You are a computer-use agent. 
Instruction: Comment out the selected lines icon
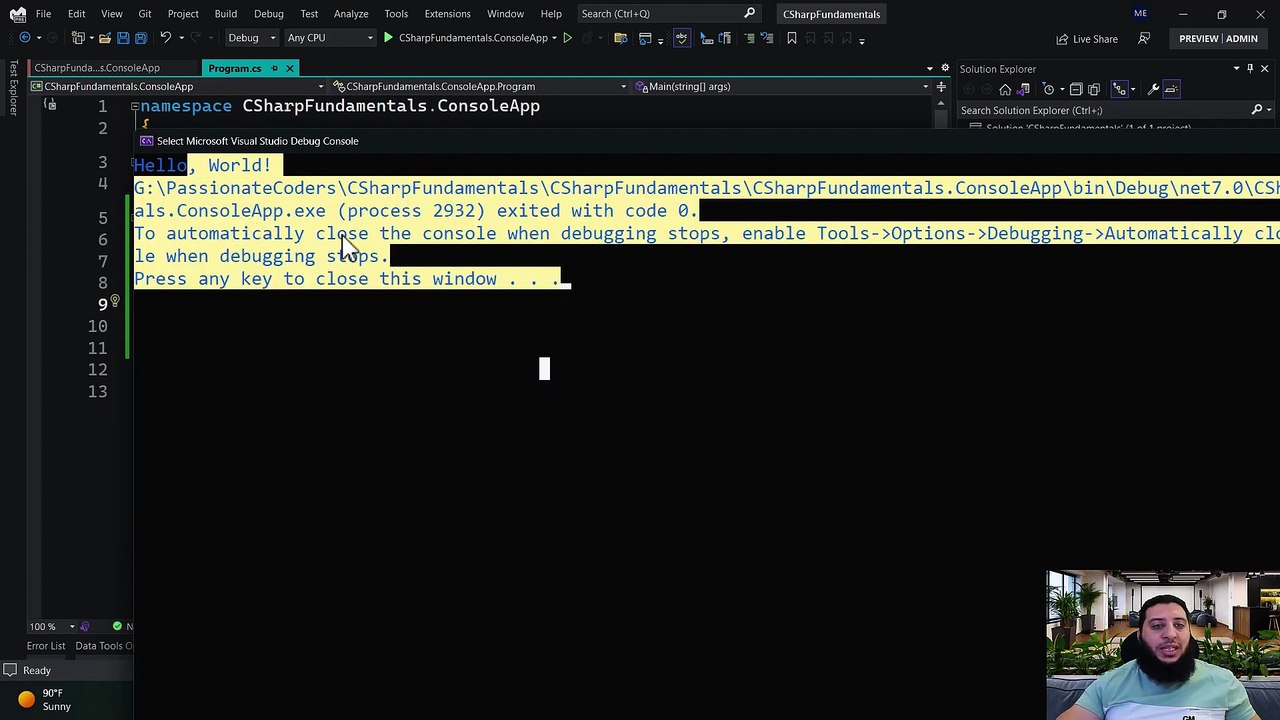[x=749, y=38]
